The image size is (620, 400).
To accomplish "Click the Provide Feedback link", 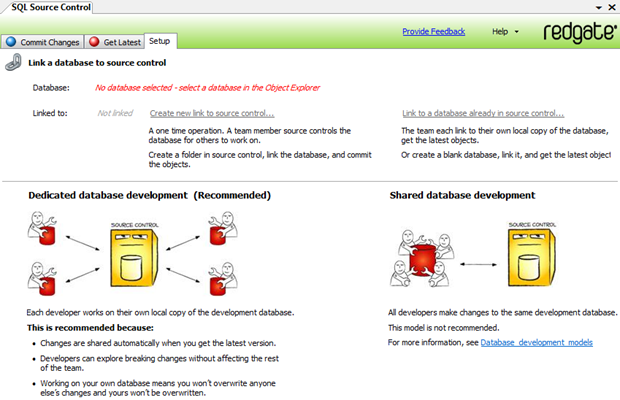I will (433, 32).
